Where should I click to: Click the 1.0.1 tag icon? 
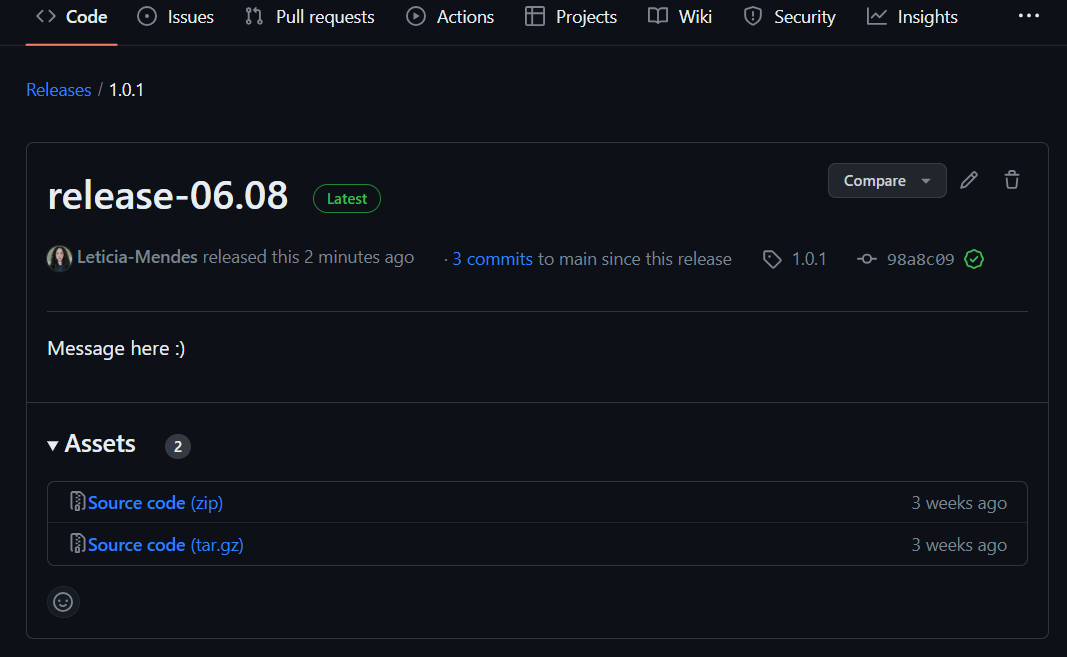772,258
